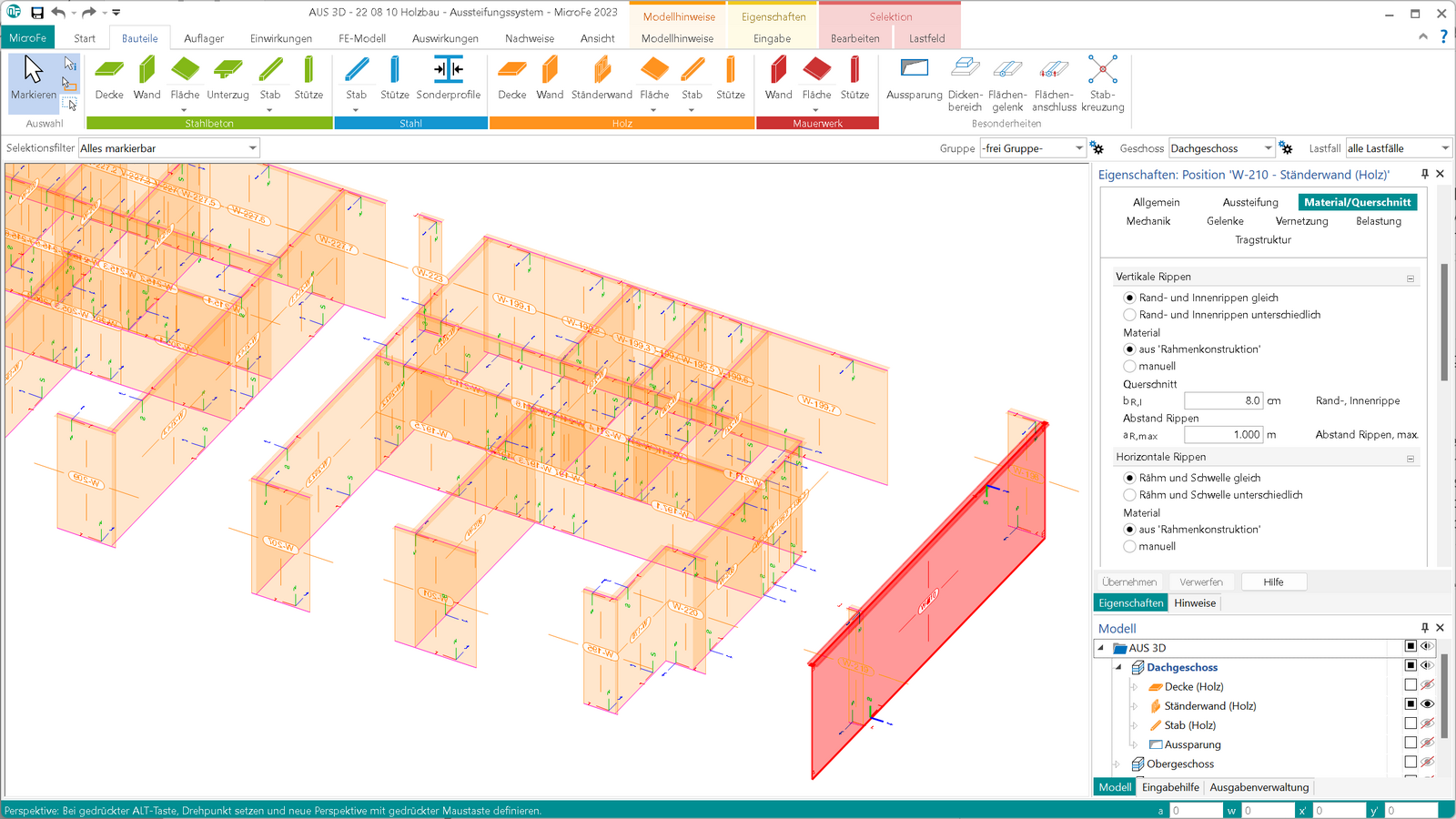Select 'Rand- und Innenrippen gleich' option
This screenshot has width=1456, height=819.
click(x=1129, y=298)
